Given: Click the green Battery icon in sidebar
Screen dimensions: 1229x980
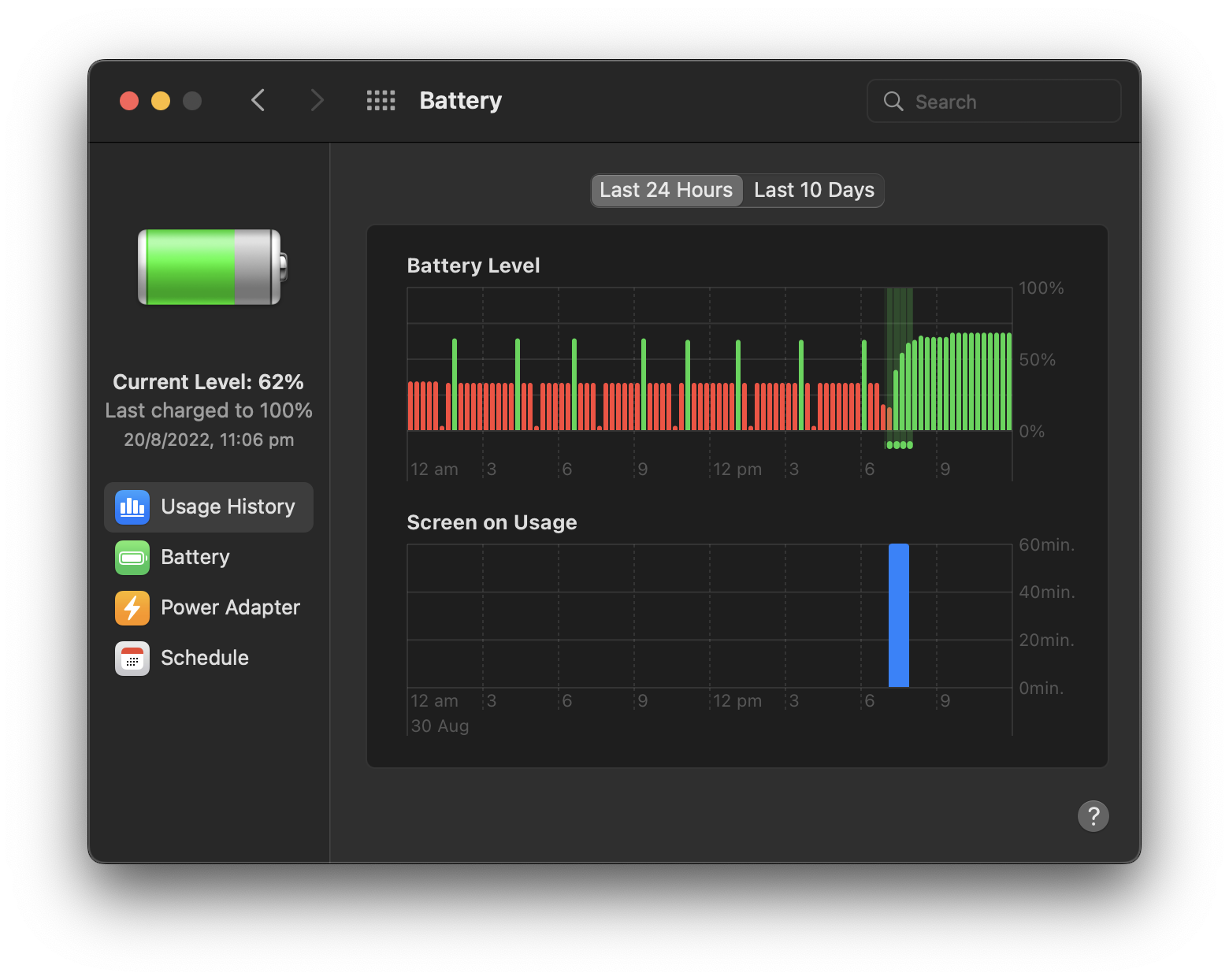Looking at the screenshot, I should [132, 558].
